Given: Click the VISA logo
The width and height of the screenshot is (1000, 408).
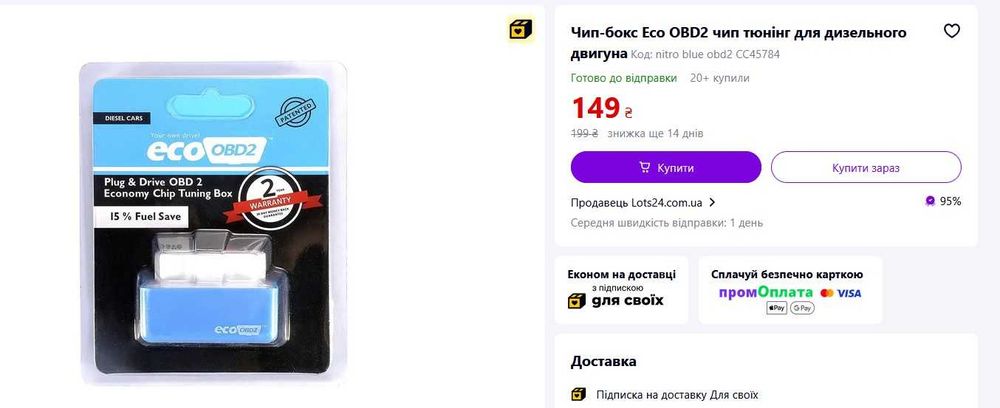Looking at the screenshot, I should click(849, 293).
